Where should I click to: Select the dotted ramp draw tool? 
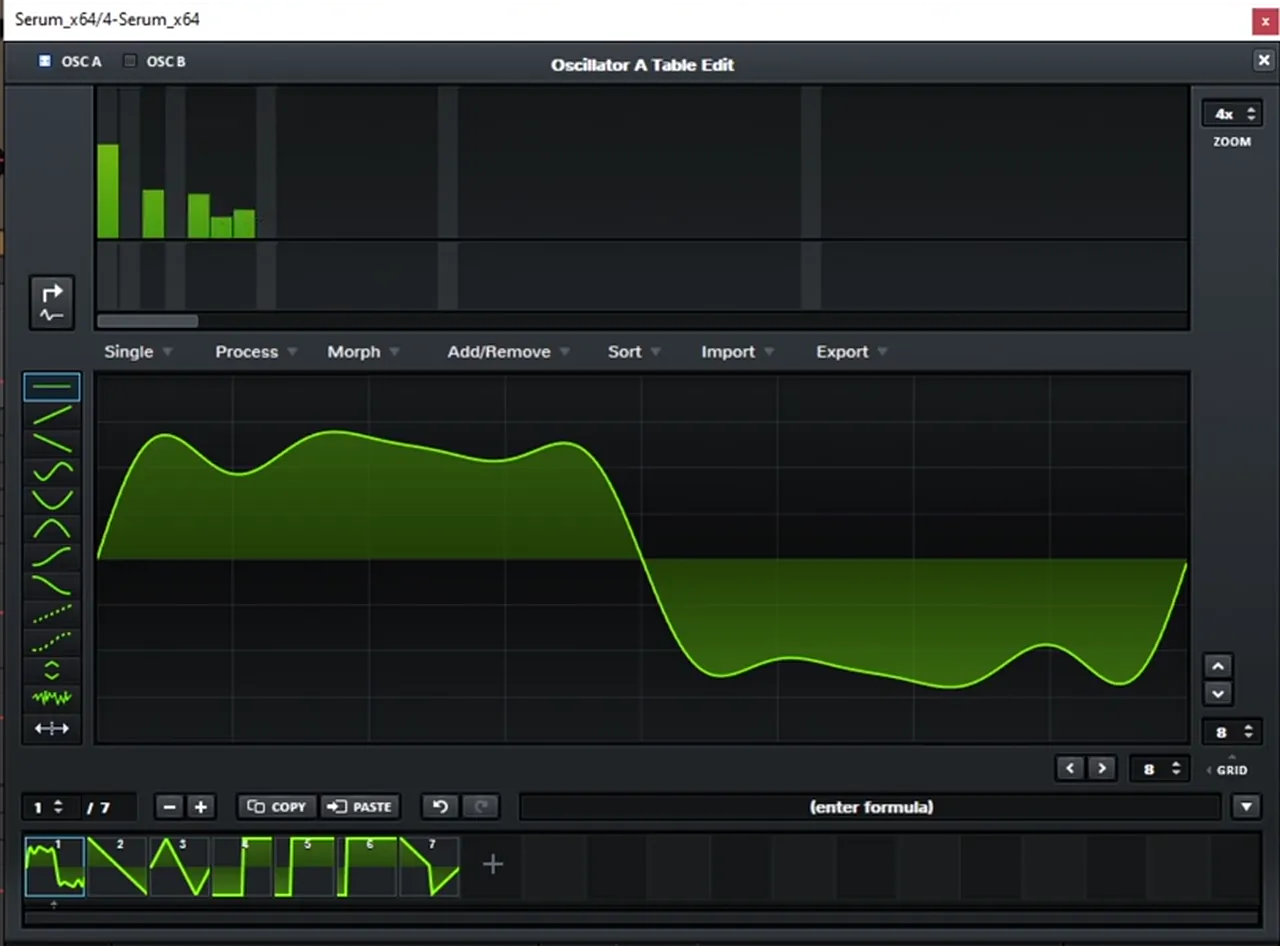tap(52, 614)
